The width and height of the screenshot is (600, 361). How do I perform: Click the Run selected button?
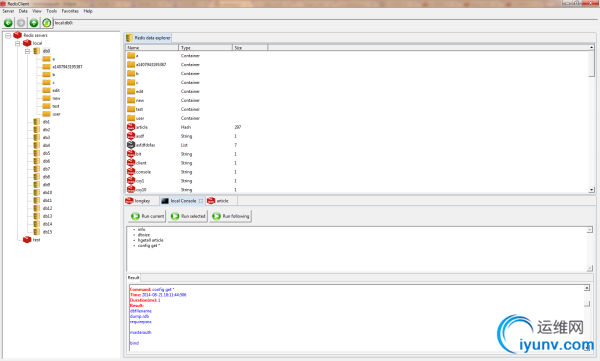(188, 216)
